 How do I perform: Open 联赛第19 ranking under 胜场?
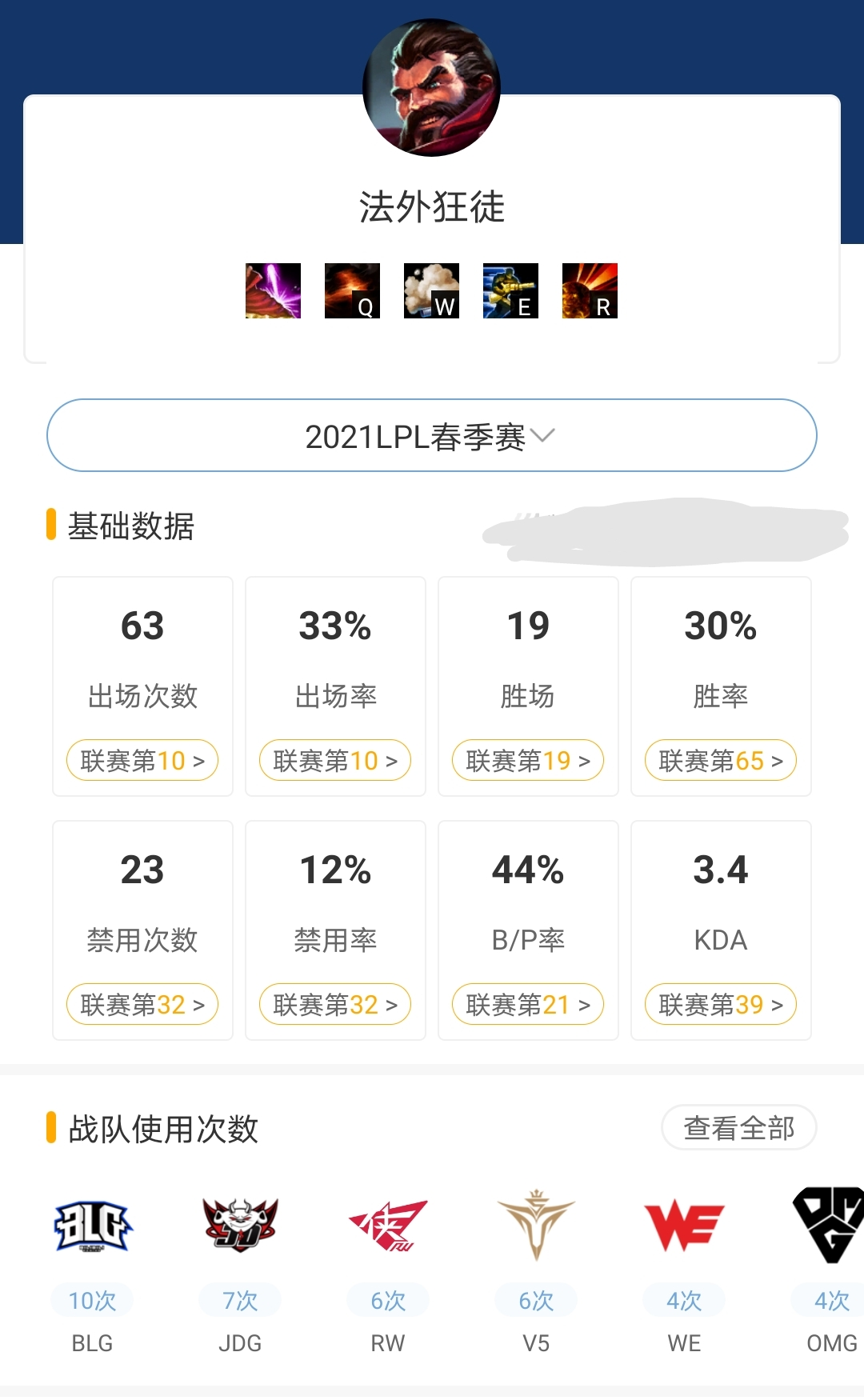527,760
